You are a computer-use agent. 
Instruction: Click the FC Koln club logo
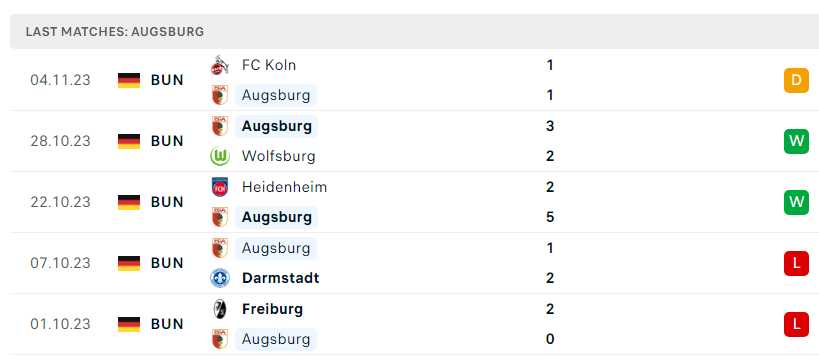click(220, 65)
